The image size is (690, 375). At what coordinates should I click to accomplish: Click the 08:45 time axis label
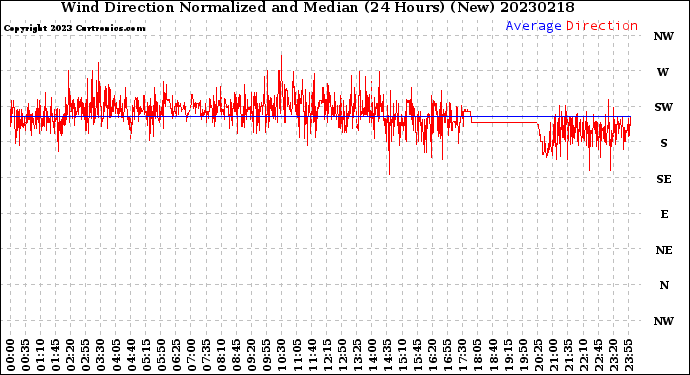(x=237, y=355)
